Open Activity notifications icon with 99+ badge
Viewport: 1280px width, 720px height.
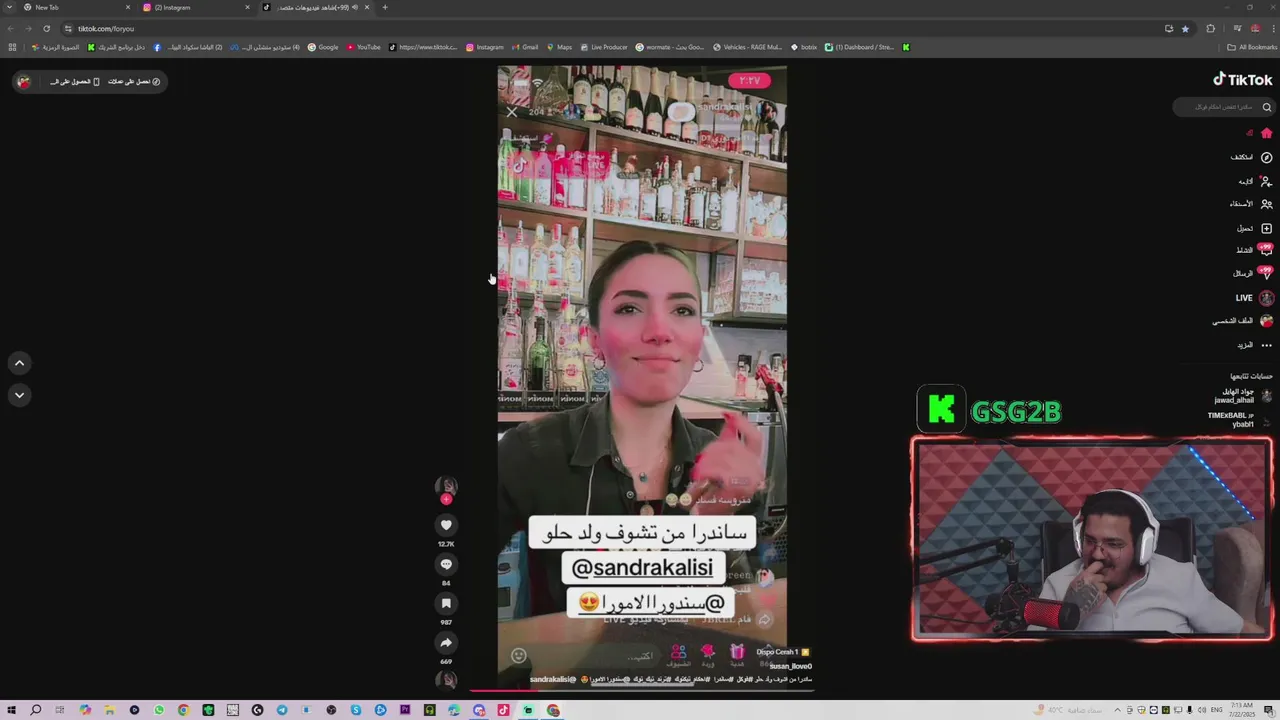coord(1266,250)
